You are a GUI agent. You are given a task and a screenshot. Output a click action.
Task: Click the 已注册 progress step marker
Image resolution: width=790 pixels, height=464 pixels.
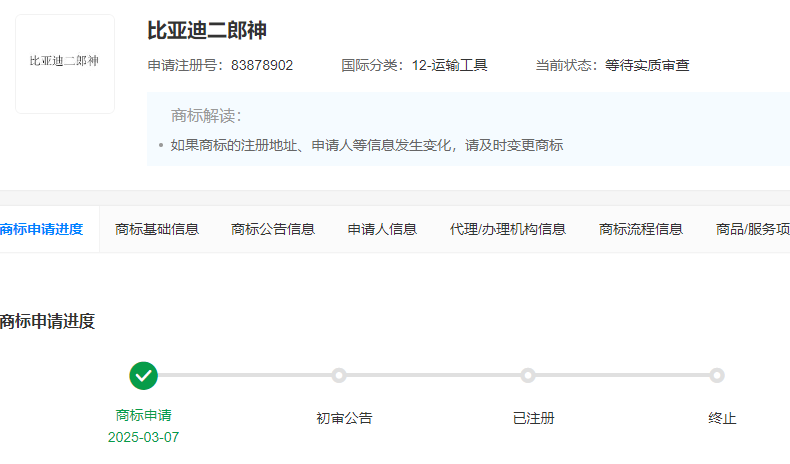pos(528,375)
